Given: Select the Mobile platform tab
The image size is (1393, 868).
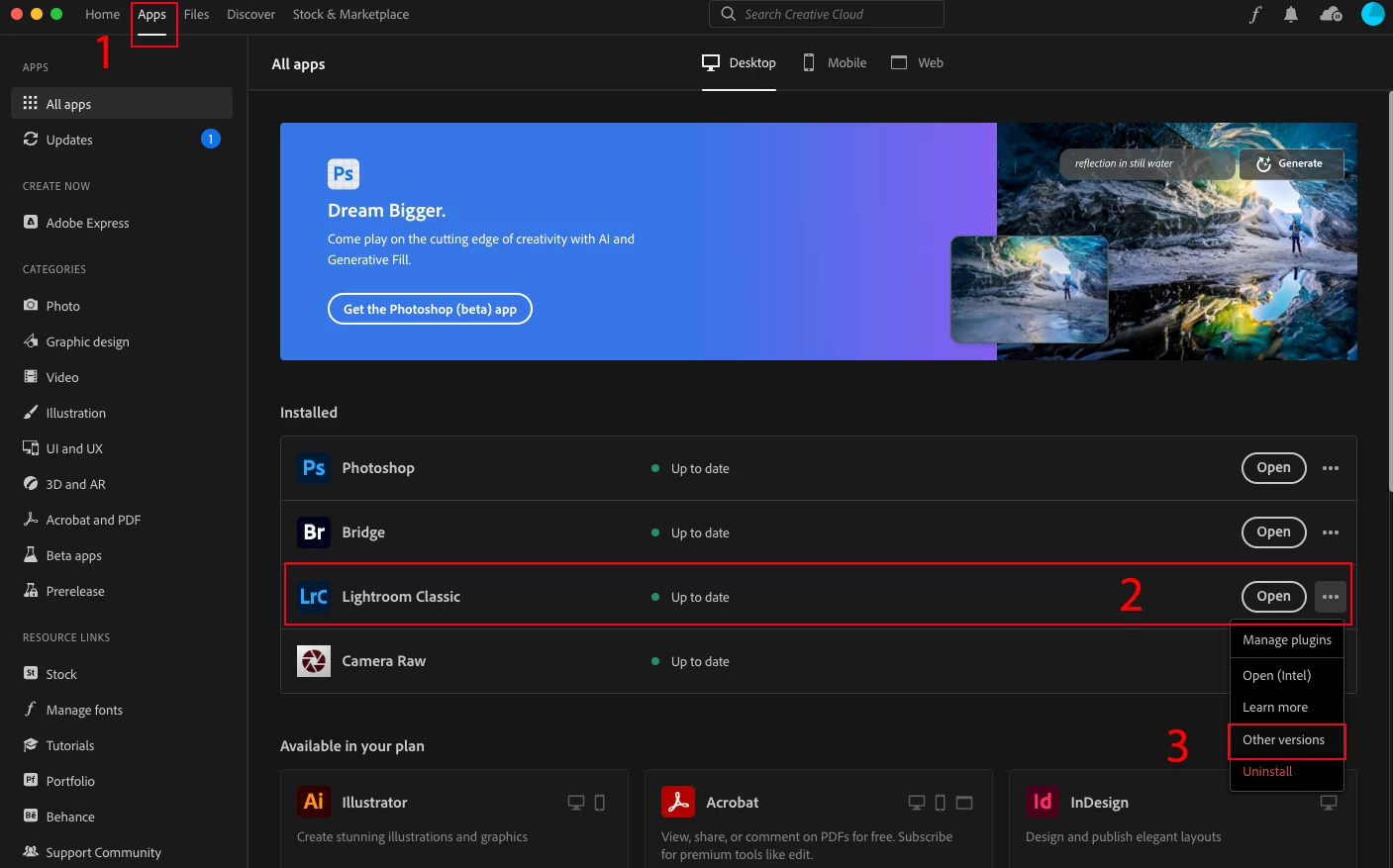Looking at the screenshot, I should [835, 62].
